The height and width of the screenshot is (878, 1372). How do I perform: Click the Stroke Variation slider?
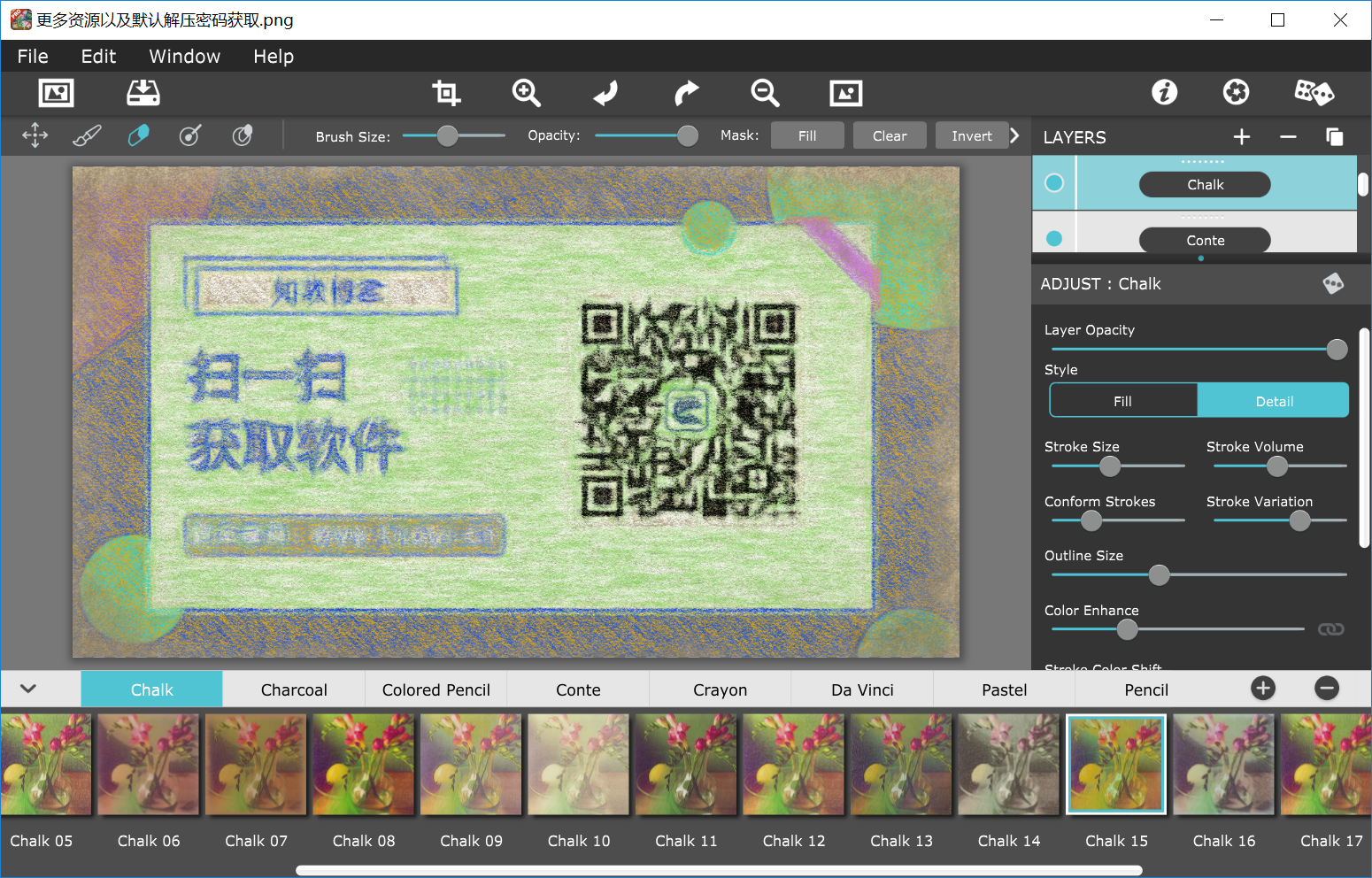(1280, 520)
